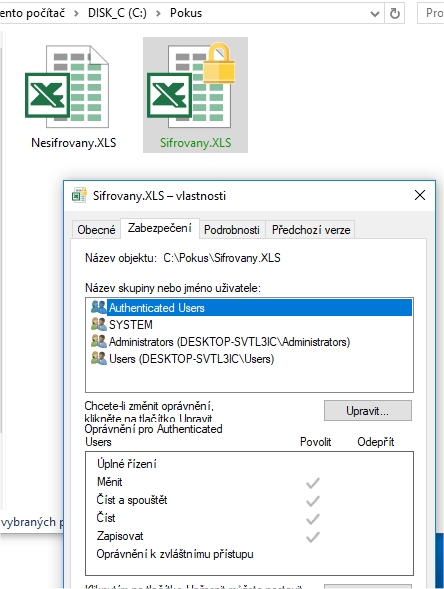Screen dimensions: 444x589
Task: Click the Upravit... button
Action: coord(368,411)
